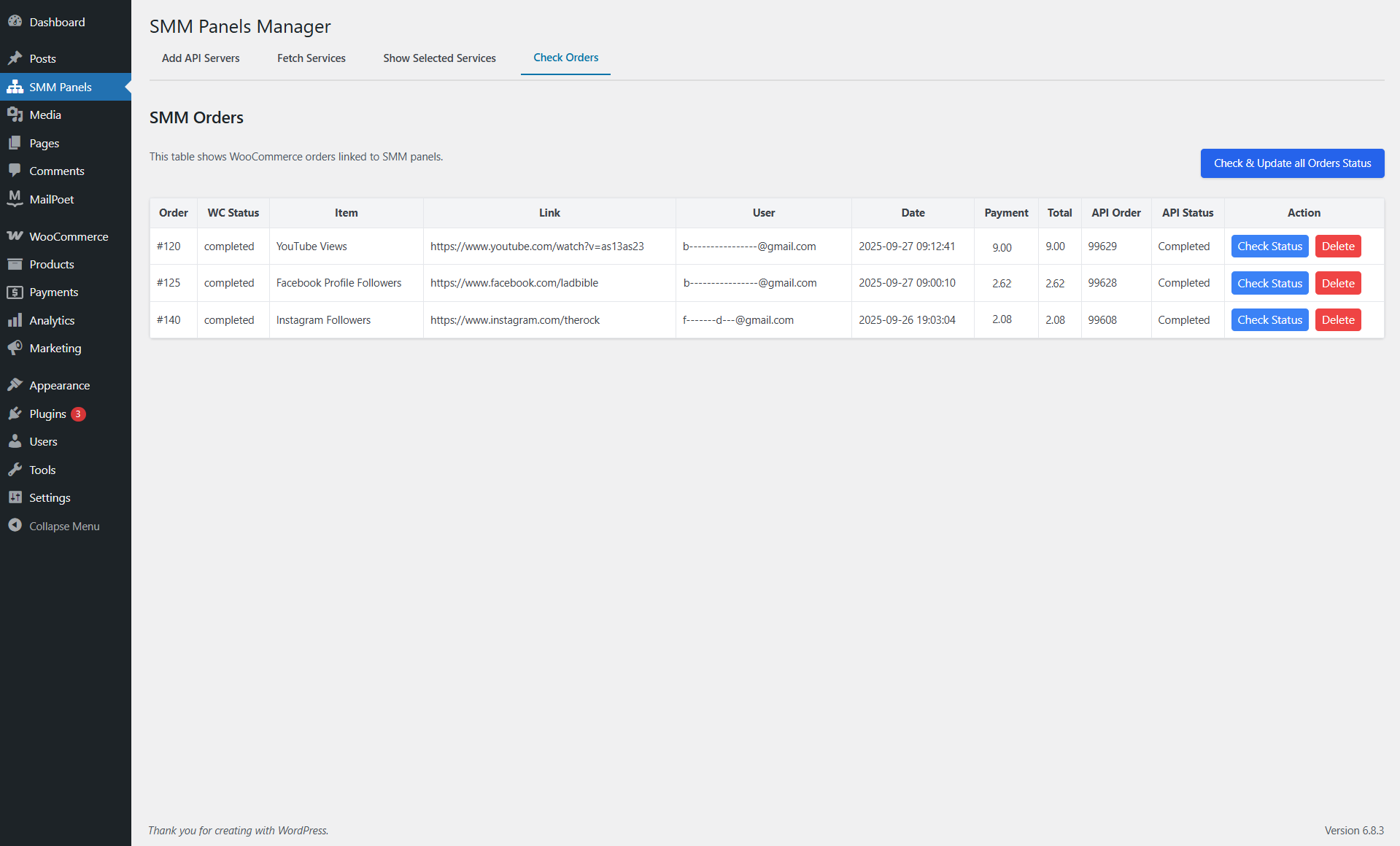Viewport: 1400px width, 846px height.
Task: Delete the Facebook Profile Followers order
Action: tap(1337, 284)
